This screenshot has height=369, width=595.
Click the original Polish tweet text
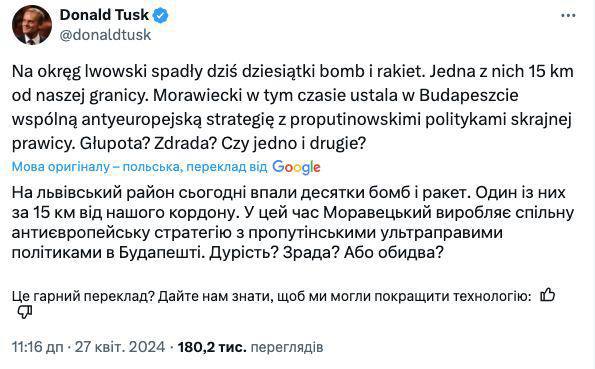coord(293,107)
